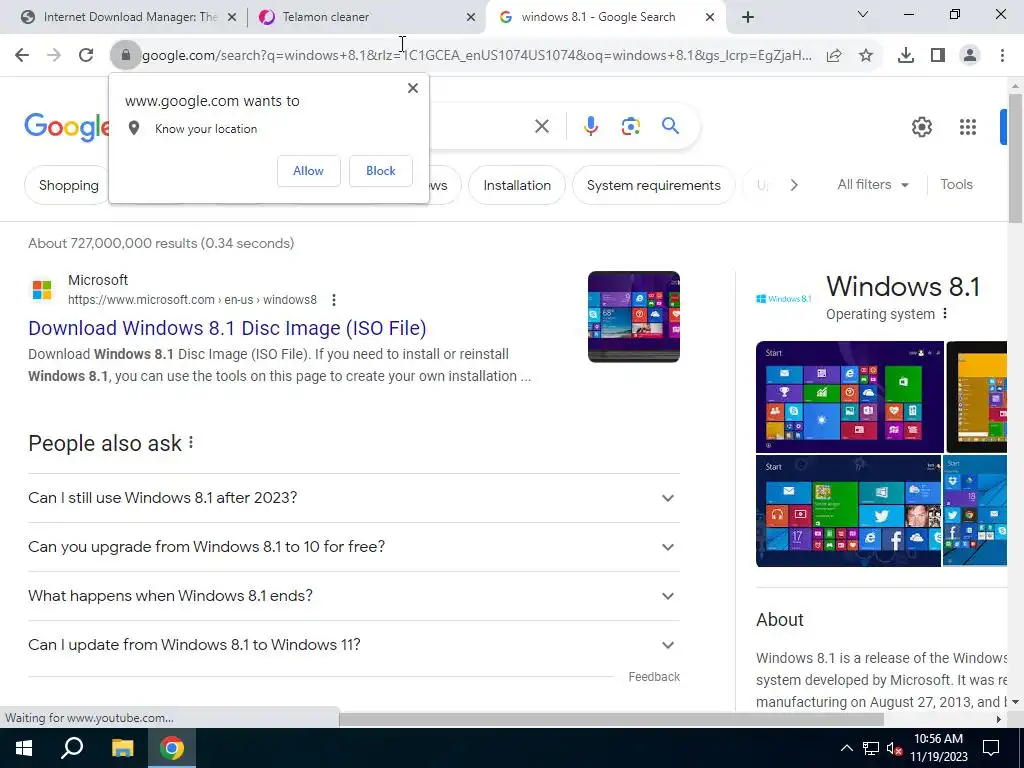
Task: Open the Chrome side panel
Action: [x=938, y=56]
